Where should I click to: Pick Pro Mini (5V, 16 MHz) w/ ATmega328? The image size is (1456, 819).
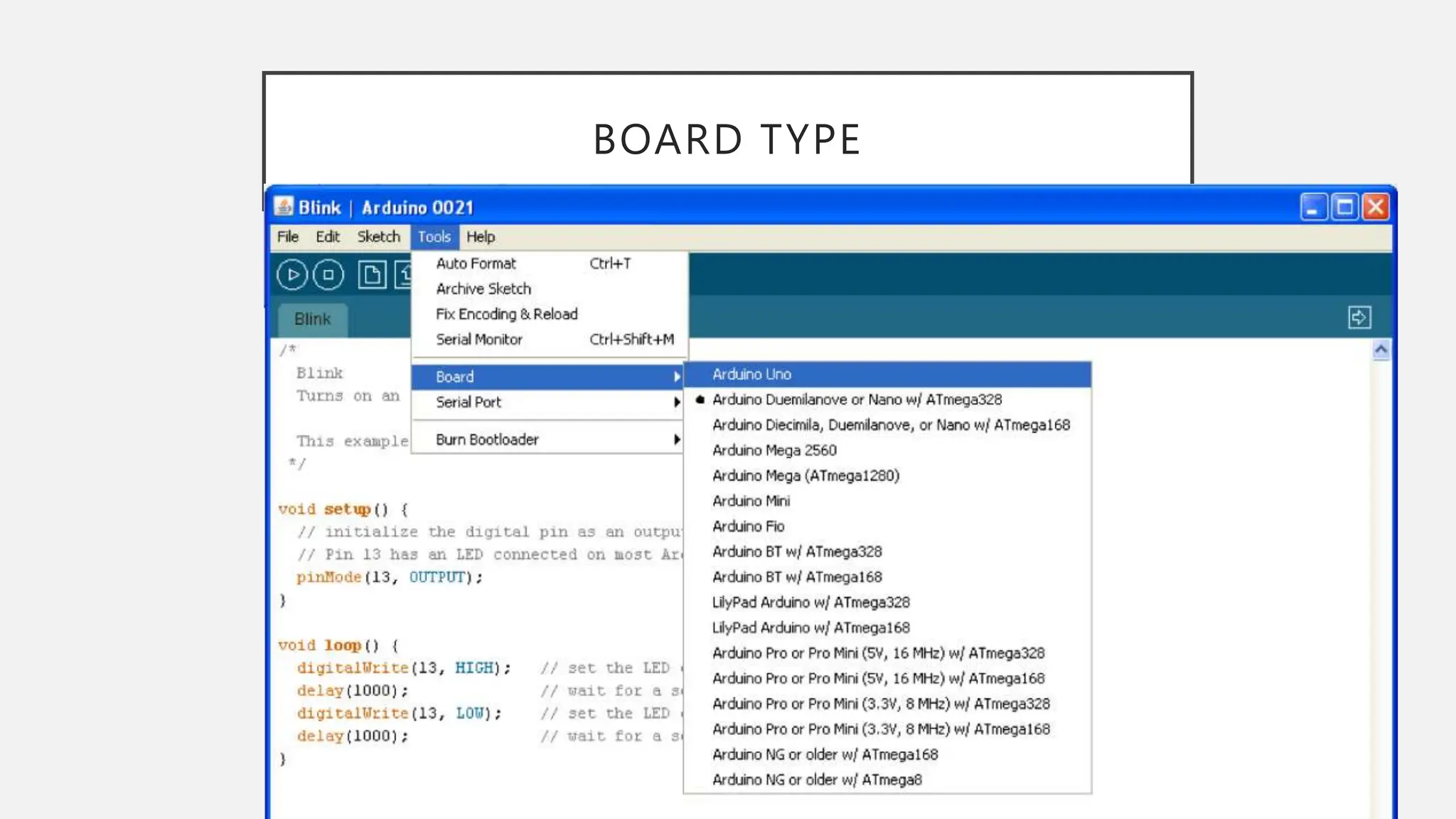pyautogui.click(x=888, y=653)
